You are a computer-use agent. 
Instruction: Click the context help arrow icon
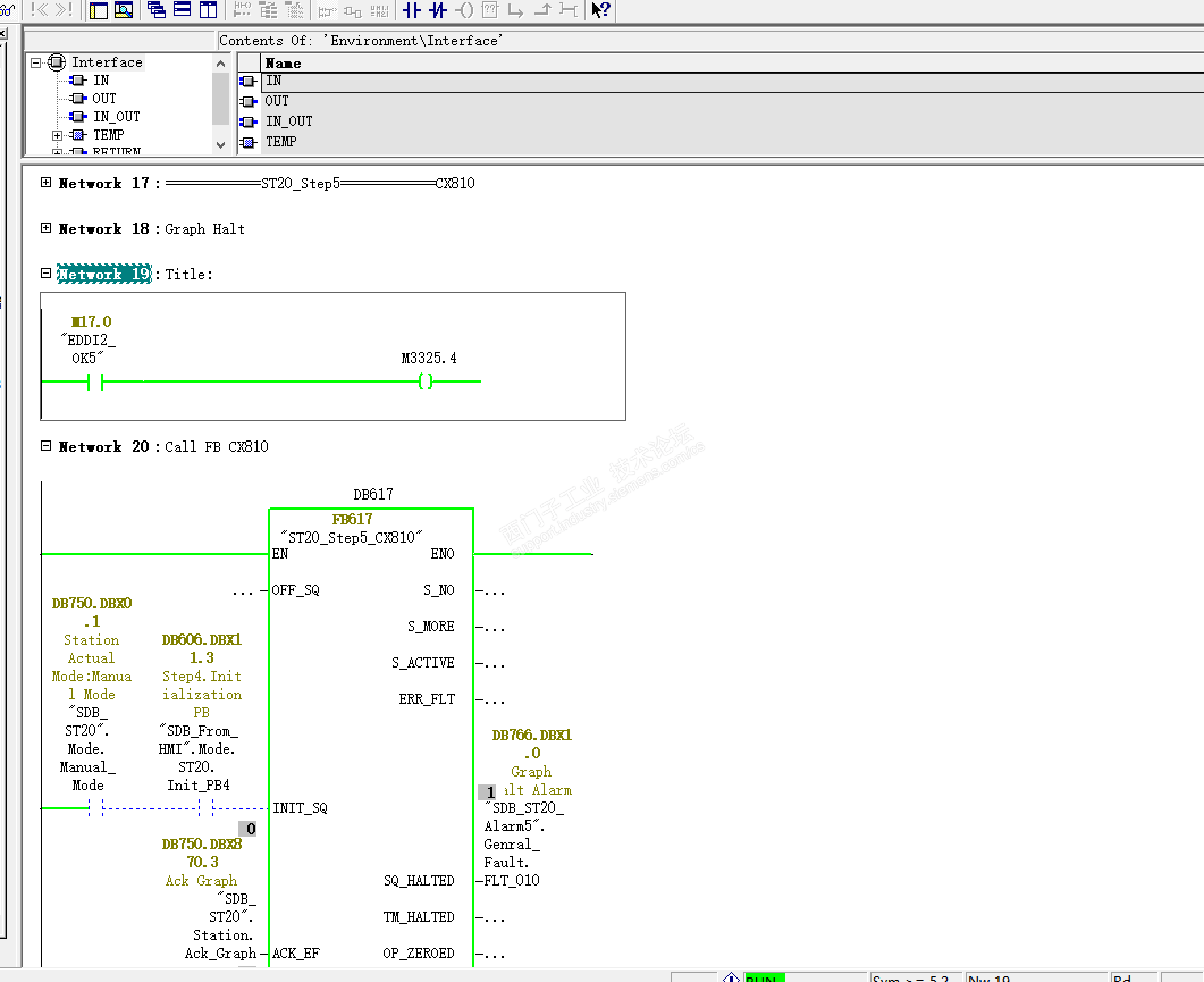point(600,10)
